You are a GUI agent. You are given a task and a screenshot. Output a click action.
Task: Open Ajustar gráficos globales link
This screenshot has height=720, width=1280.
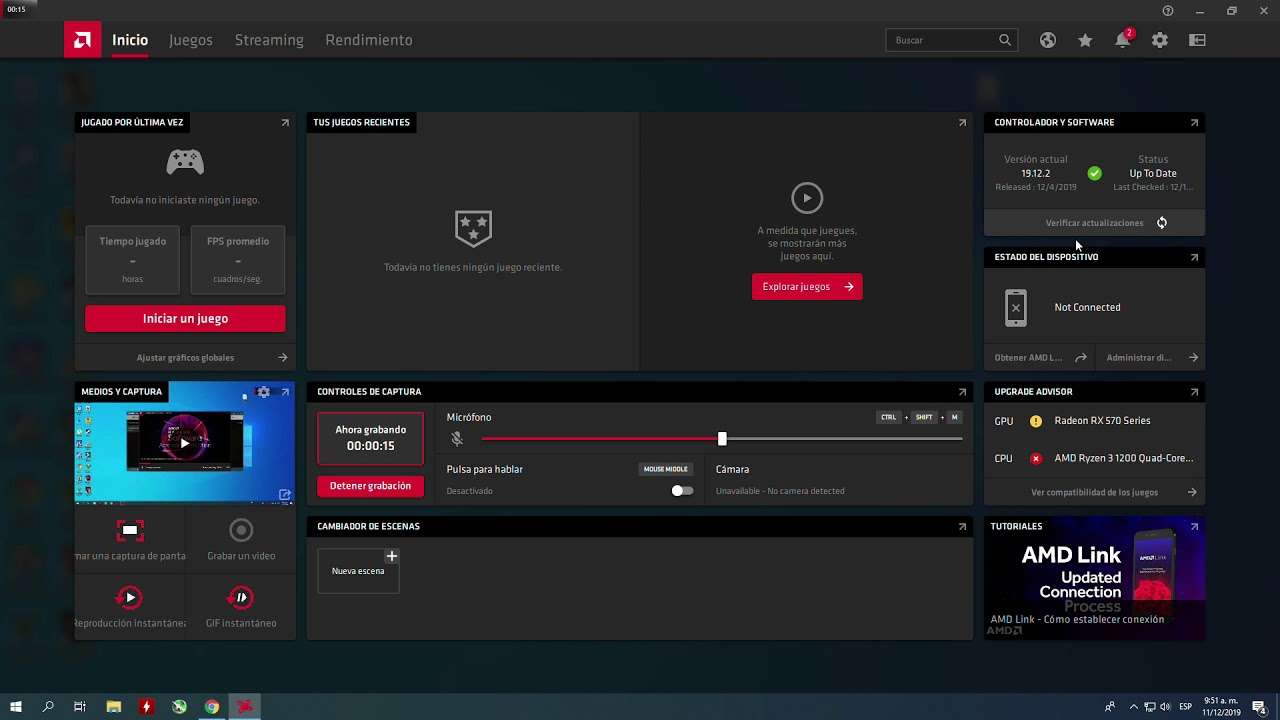pyautogui.click(x=185, y=357)
